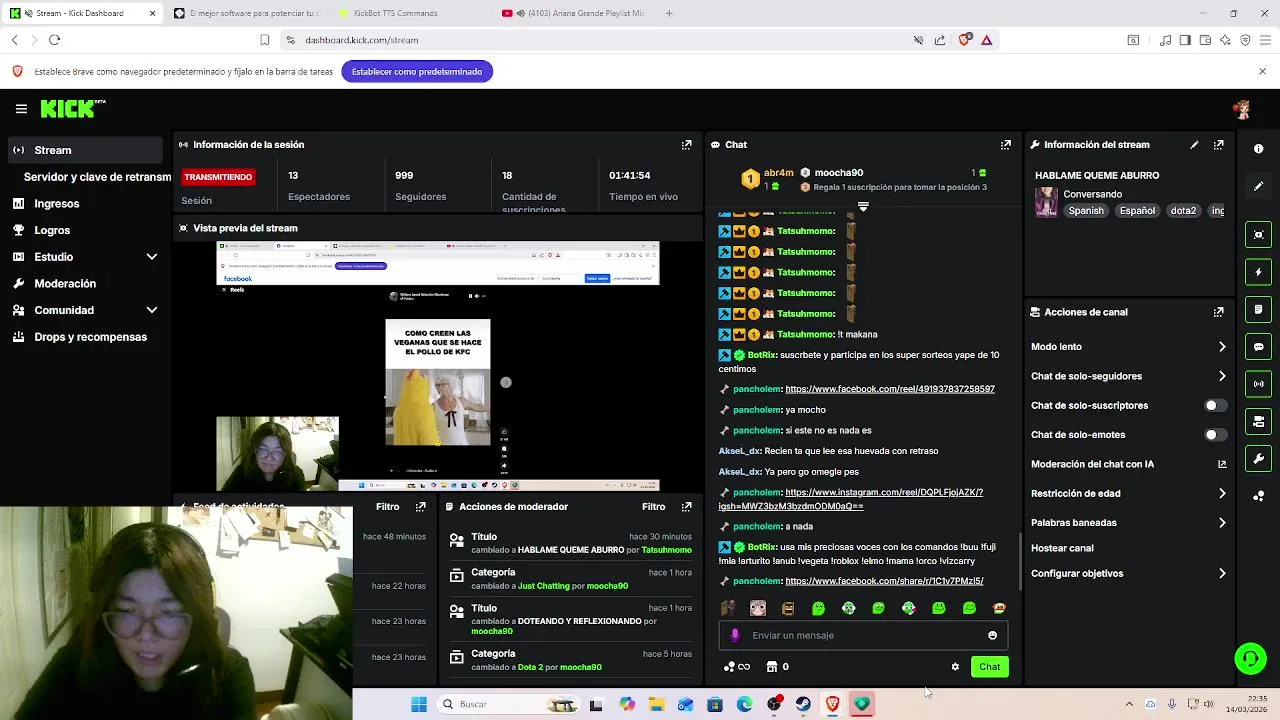Click the dota2 stream tag
This screenshot has width=1280, height=720.
point(1183,211)
